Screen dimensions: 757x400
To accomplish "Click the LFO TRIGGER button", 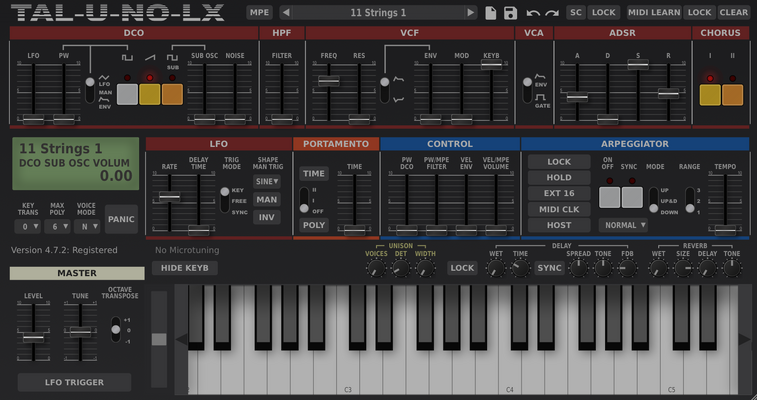I will point(74,382).
